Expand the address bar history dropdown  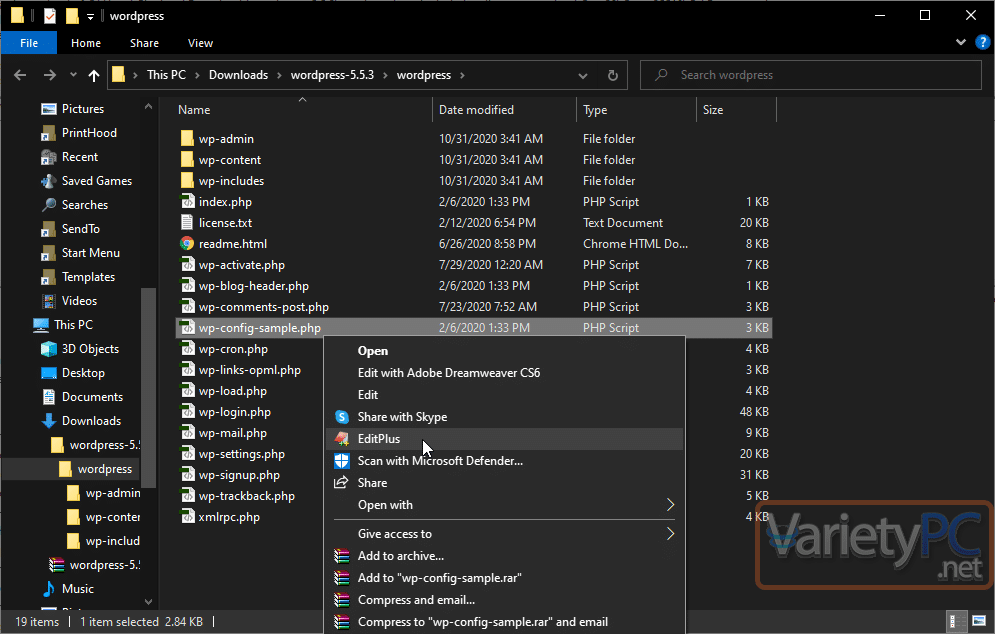[x=583, y=76]
